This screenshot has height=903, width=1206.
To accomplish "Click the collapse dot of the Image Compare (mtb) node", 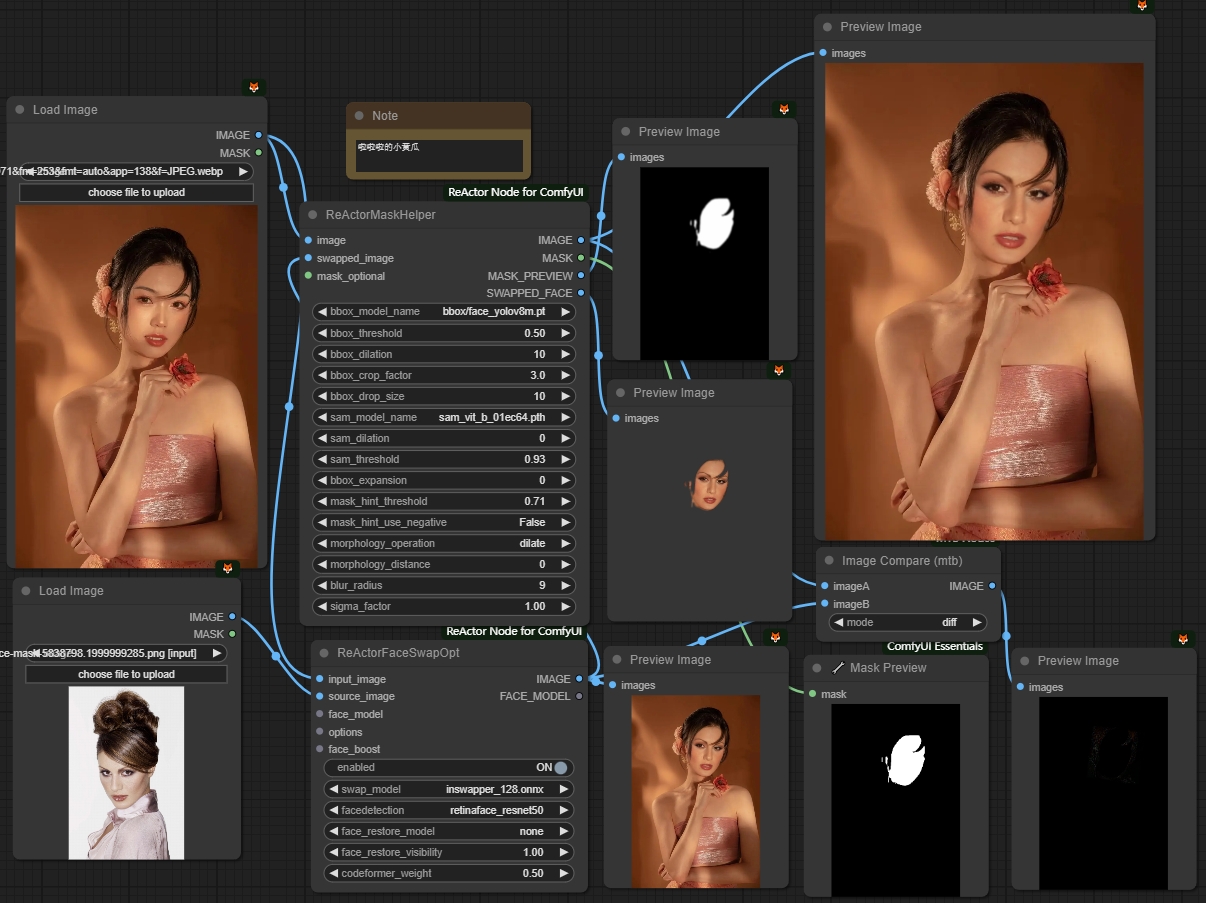I will tap(828, 562).
